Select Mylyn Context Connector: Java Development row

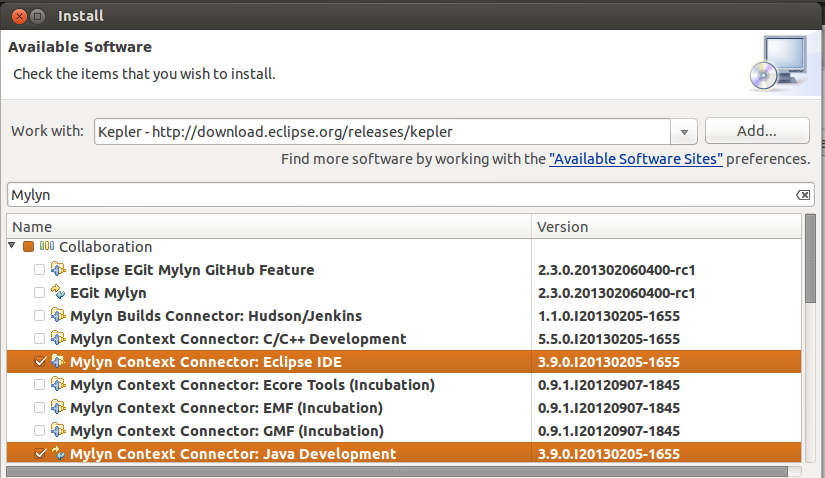tap(404, 453)
